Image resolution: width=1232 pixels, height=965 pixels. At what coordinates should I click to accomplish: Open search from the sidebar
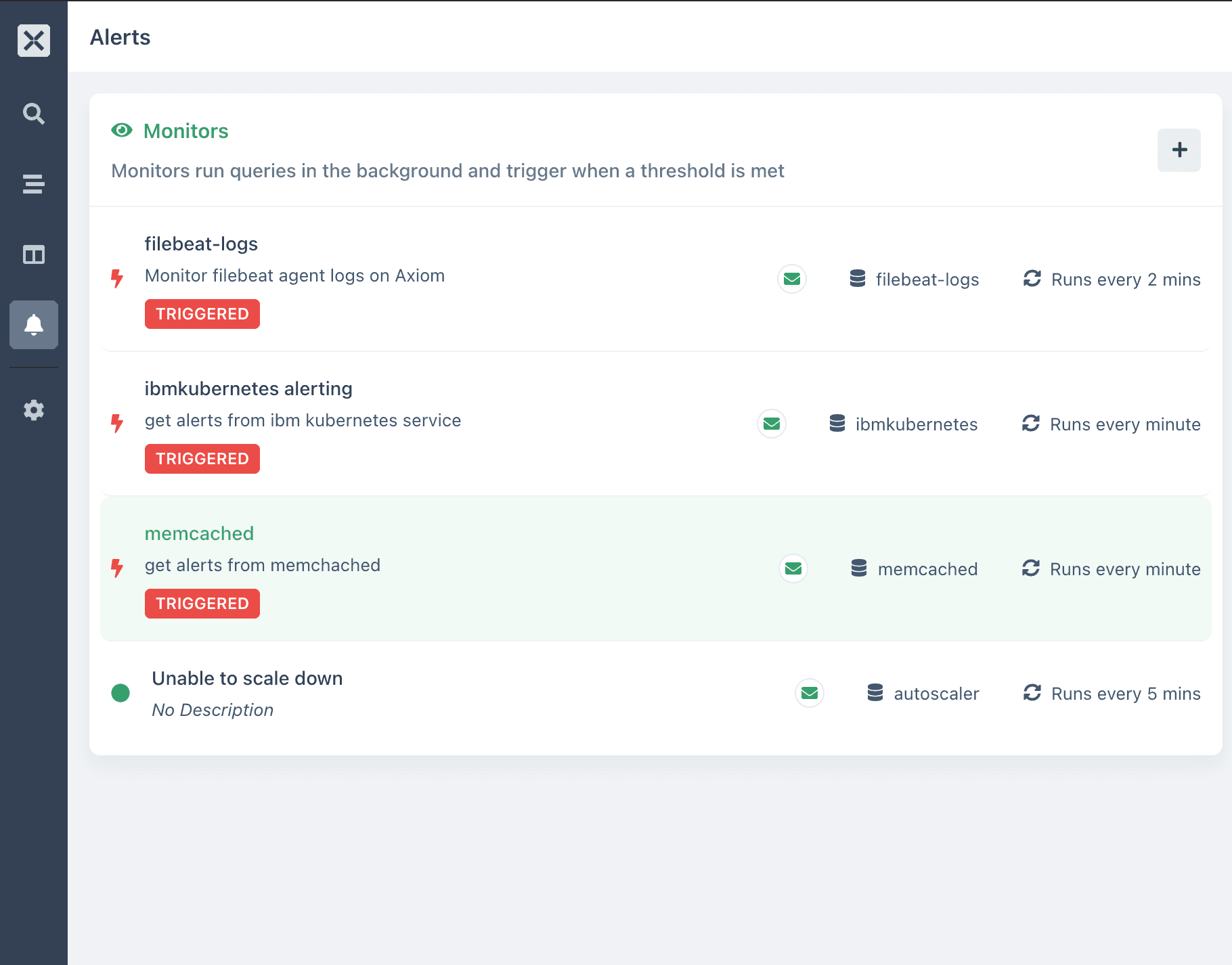point(33,114)
